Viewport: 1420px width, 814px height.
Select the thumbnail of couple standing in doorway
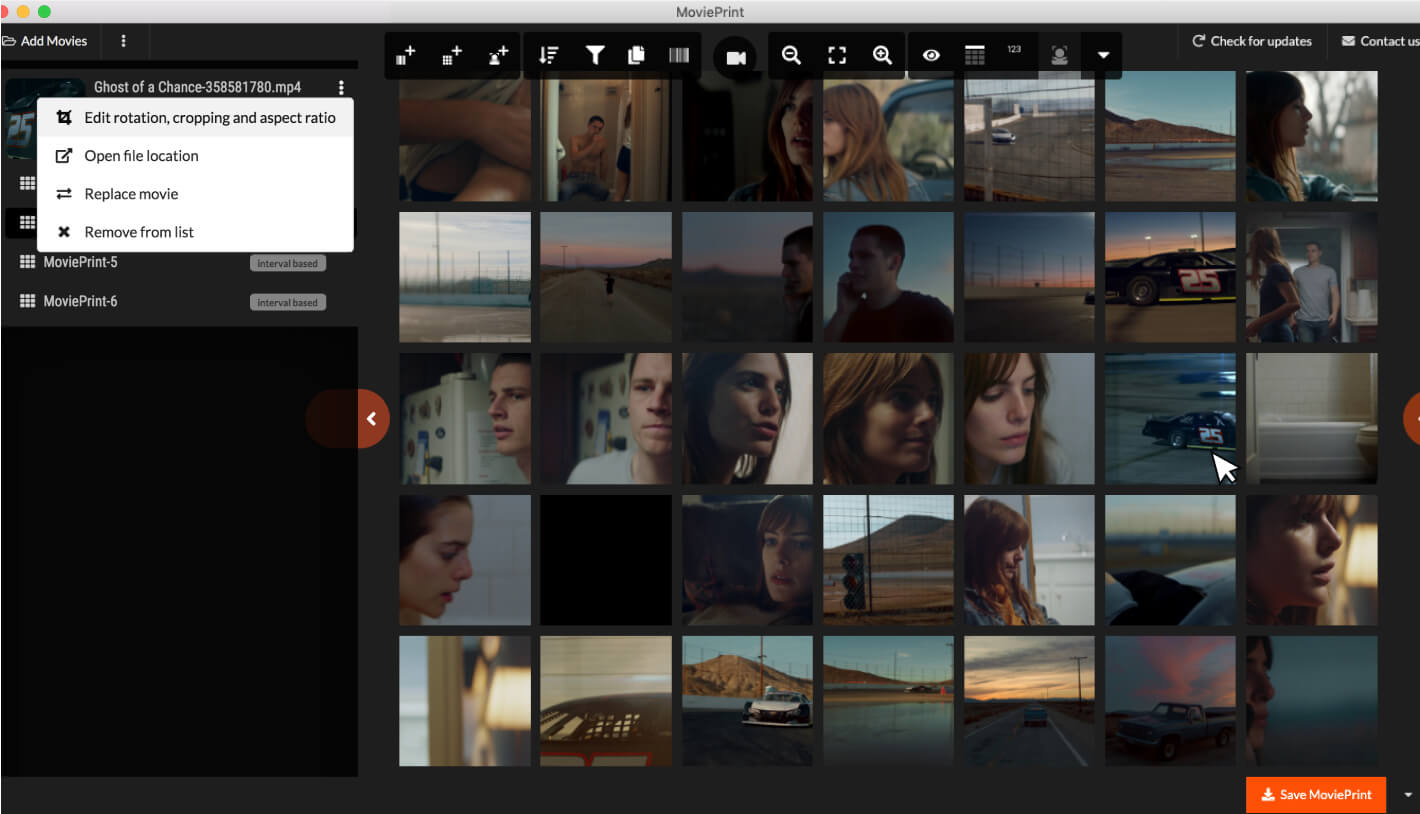[x=1312, y=277]
